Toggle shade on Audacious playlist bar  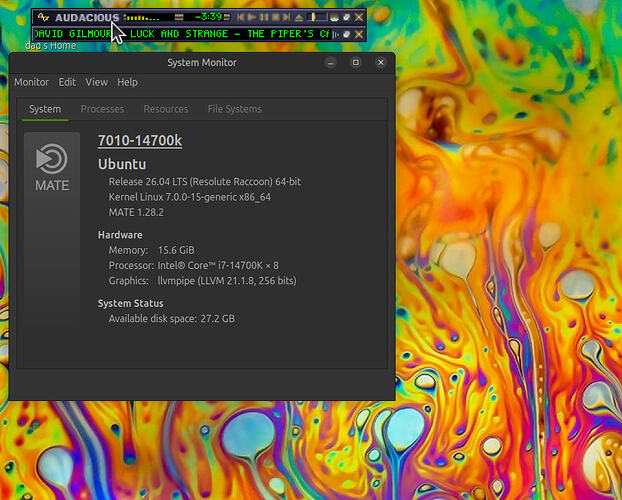[x=347, y=34]
